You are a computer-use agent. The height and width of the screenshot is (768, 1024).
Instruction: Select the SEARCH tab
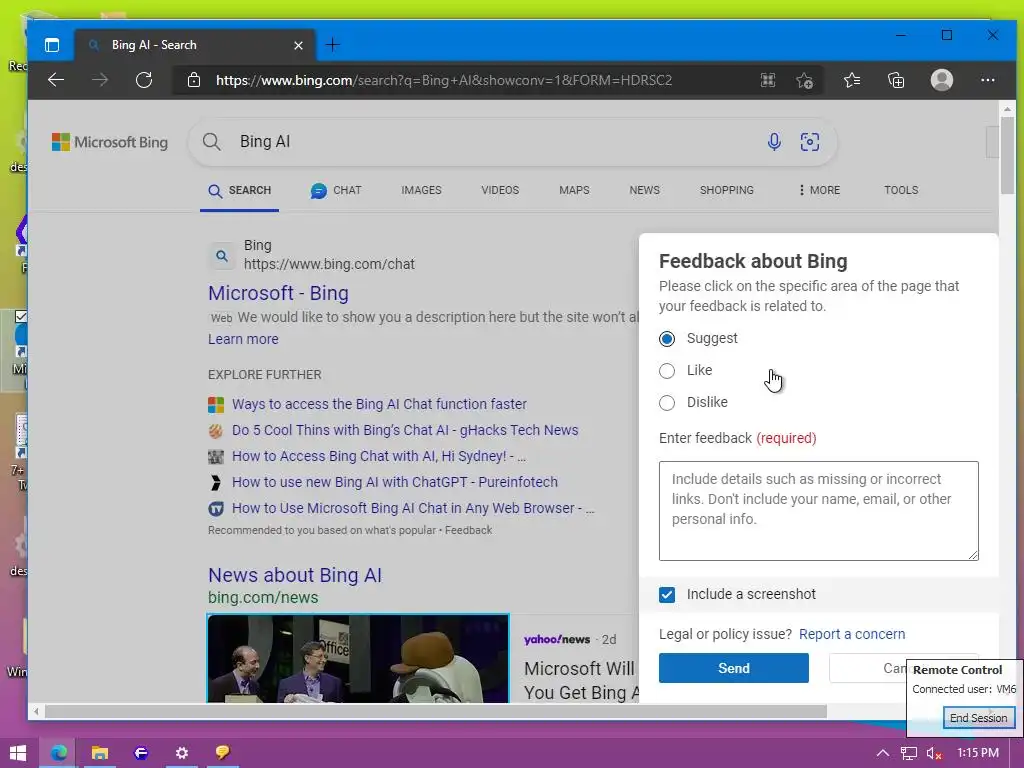click(240, 190)
